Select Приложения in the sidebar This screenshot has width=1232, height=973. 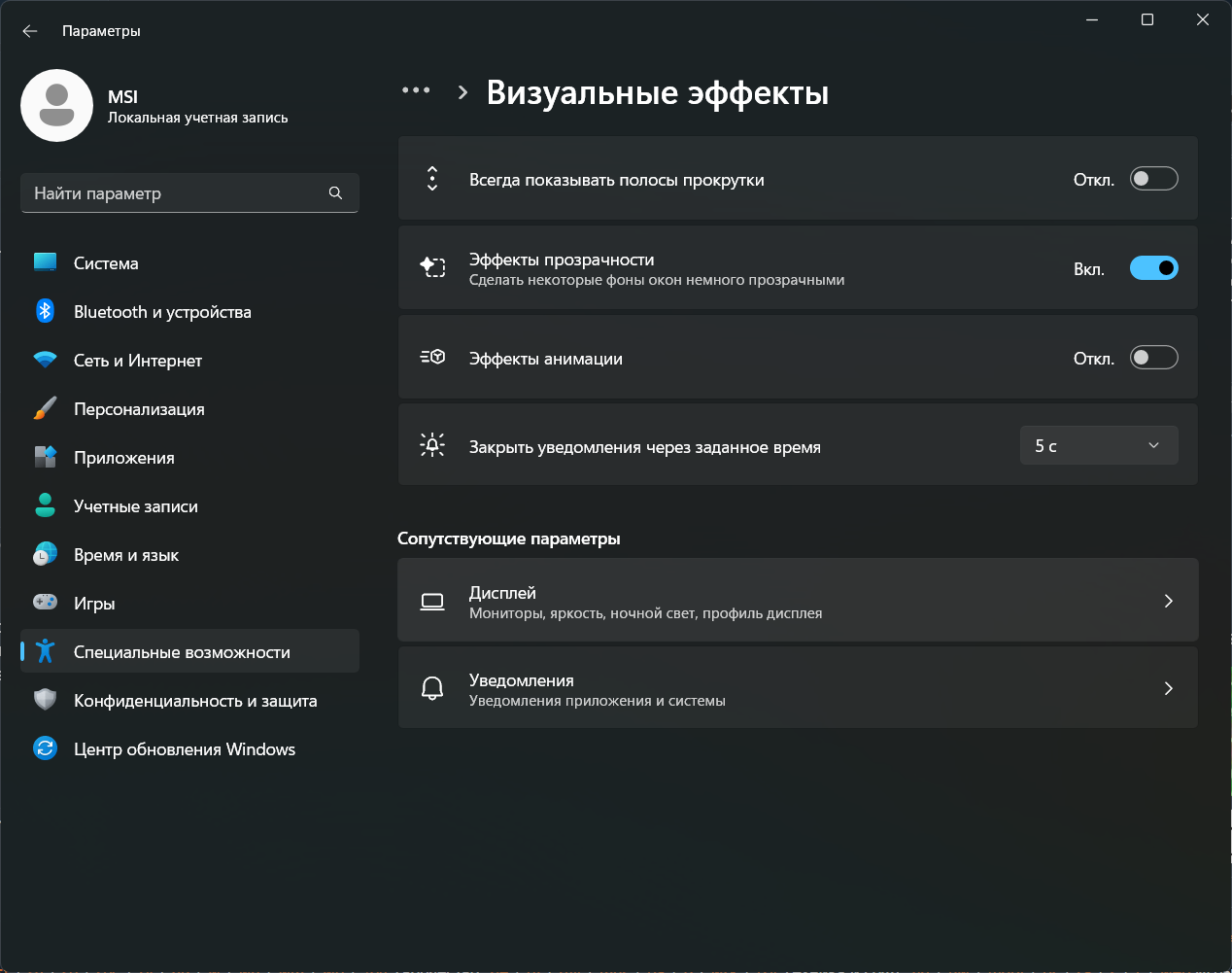124,458
